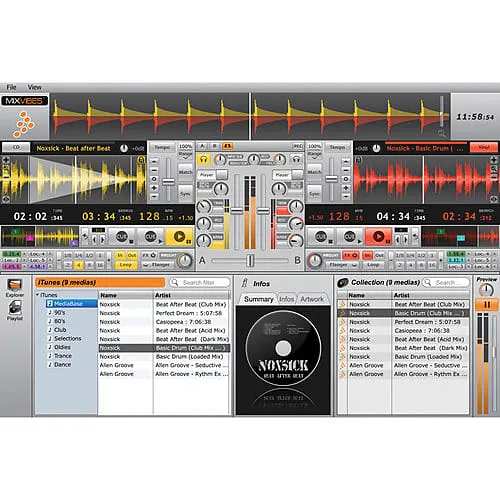
Task: Click the search magnifier in iTunes panel
Action: [x=174, y=282]
